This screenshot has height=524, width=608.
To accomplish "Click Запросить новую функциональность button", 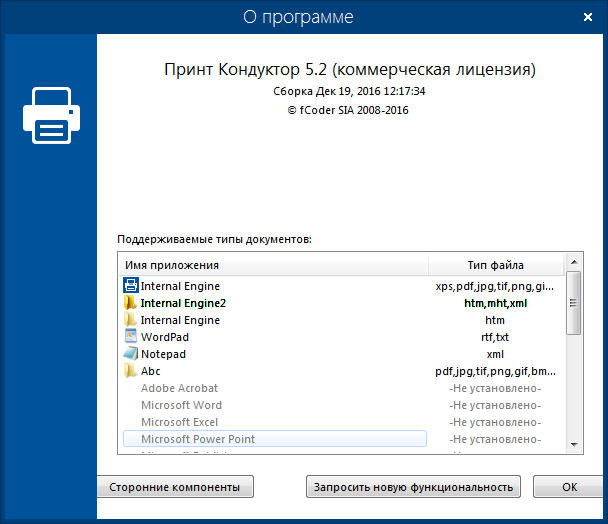I will (413, 487).
